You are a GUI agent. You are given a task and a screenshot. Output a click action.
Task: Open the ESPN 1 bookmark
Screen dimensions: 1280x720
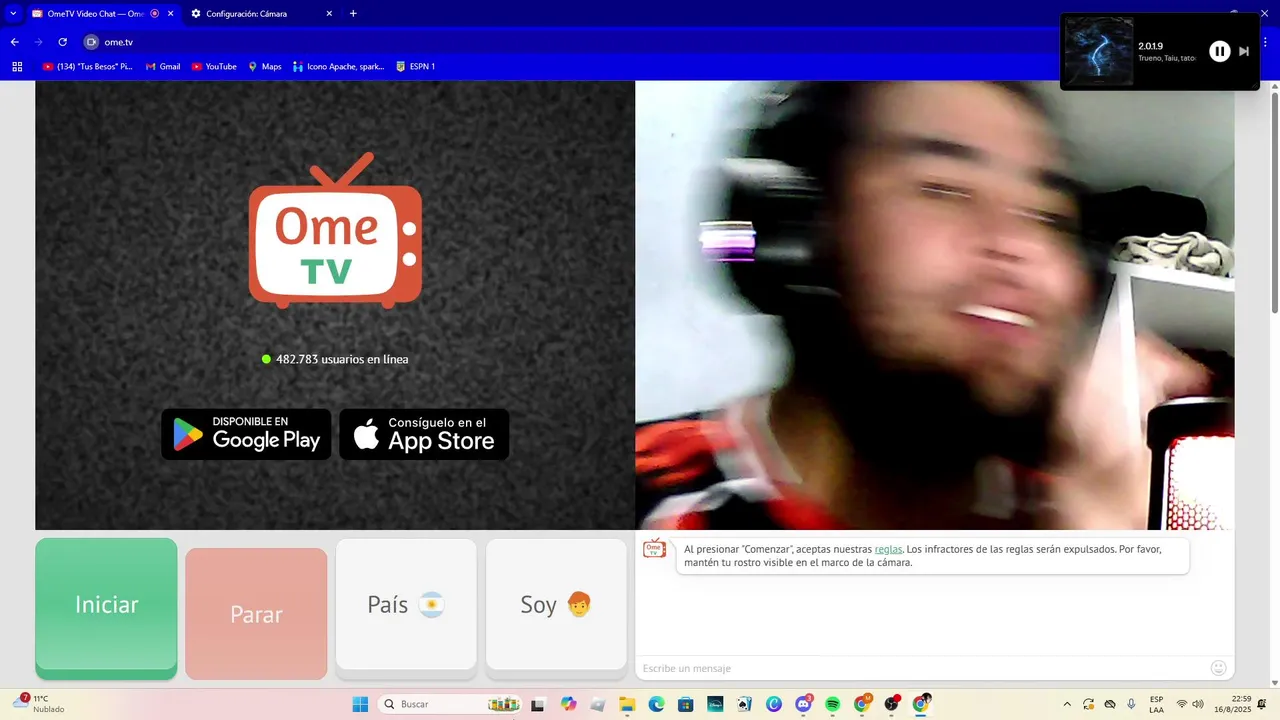[x=415, y=66]
